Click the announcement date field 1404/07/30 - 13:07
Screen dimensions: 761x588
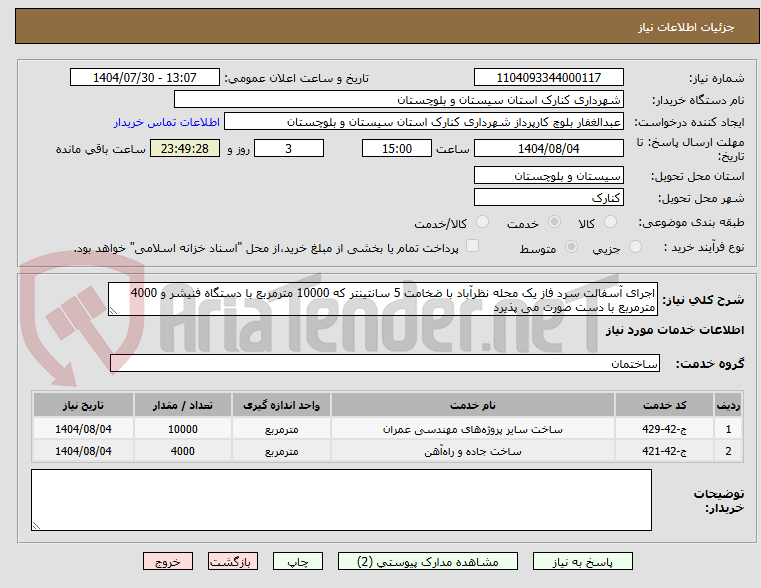pos(145,78)
